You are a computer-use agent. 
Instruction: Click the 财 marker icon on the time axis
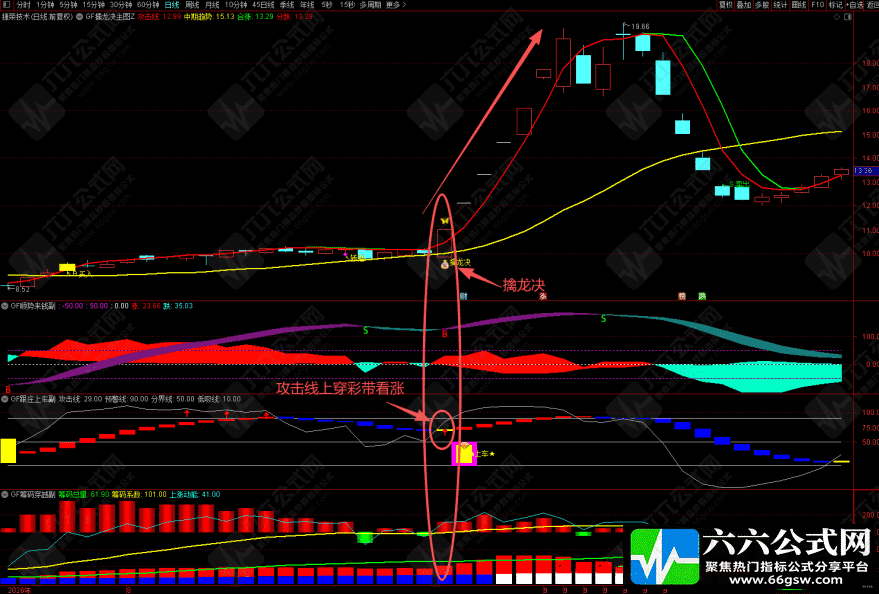coord(464,296)
